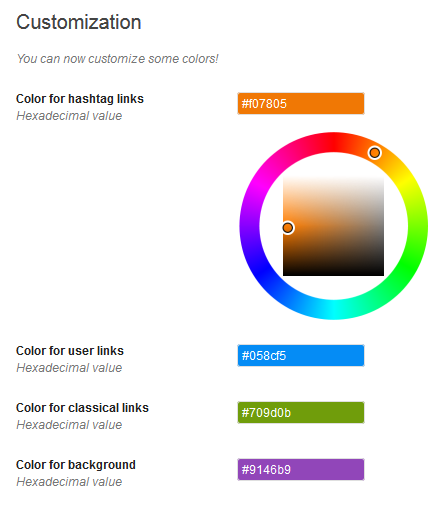Pick cyan at bottom of hue ring
The height and width of the screenshot is (512, 444).
coord(334,310)
